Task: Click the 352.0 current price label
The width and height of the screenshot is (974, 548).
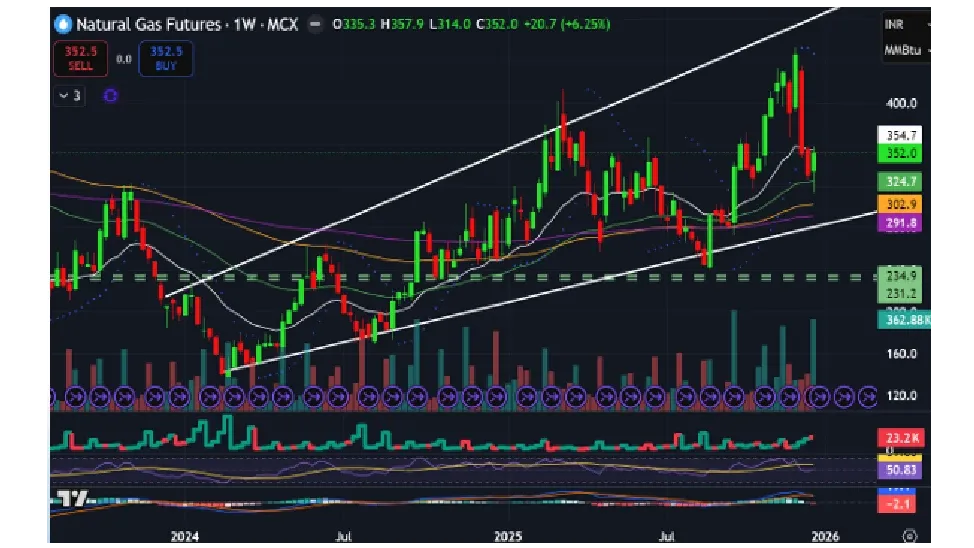Action: pyautogui.click(x=899, y=153)
